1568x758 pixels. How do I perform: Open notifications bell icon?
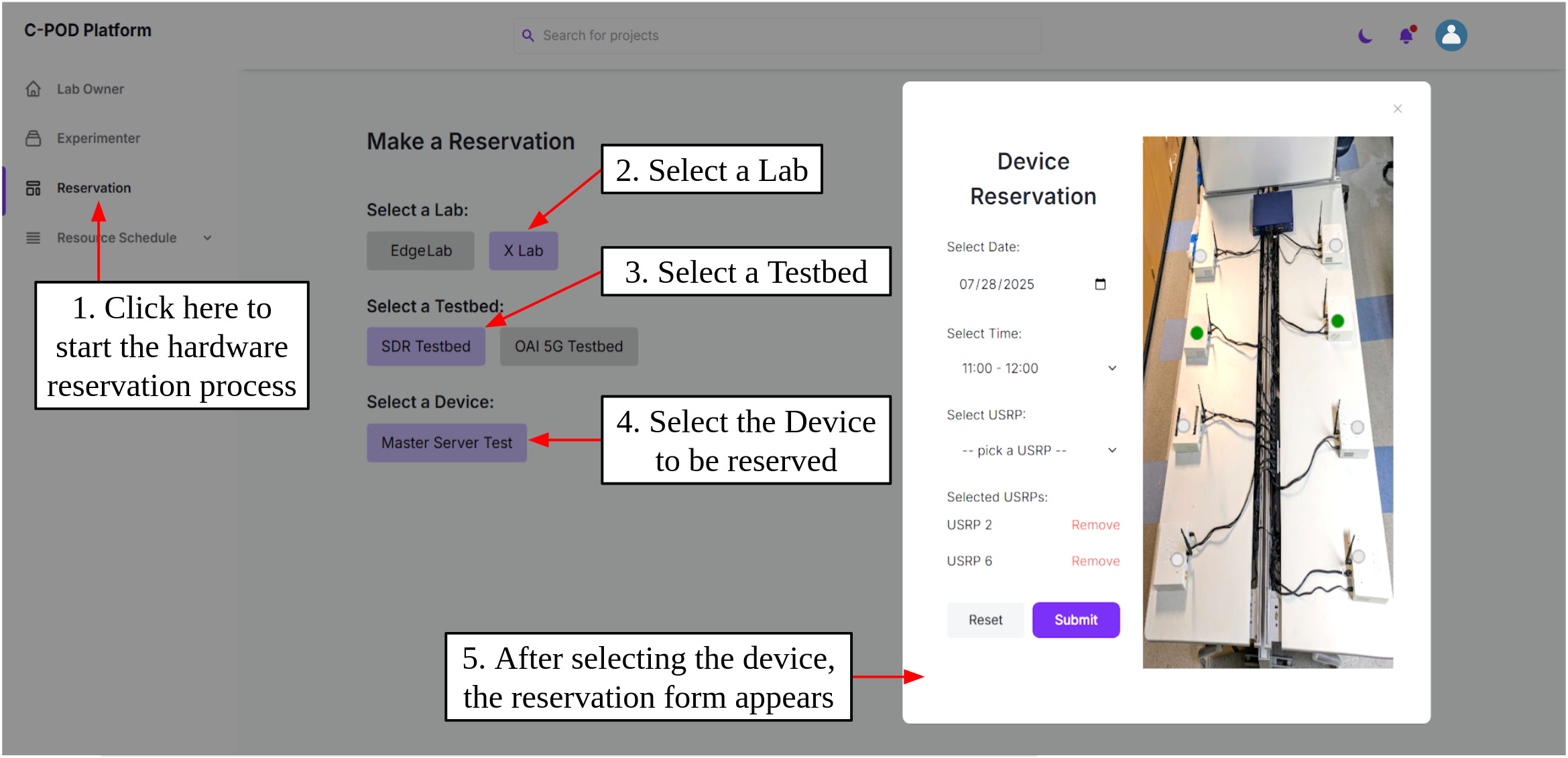1406,36
